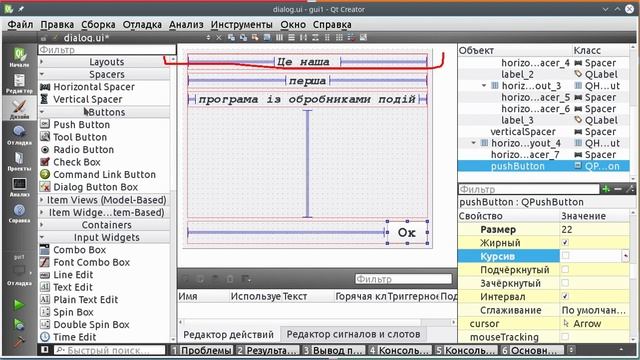Image resolution: width=640 pixels, height=360 pixels.
Task: Open Проекты mode in sidebar
Action: point(19,162)
